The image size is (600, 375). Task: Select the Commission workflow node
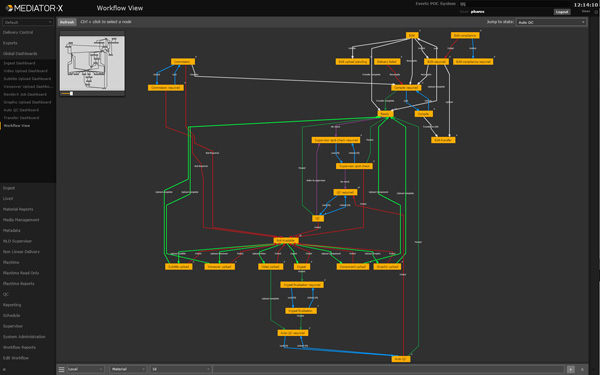(183, 62)
